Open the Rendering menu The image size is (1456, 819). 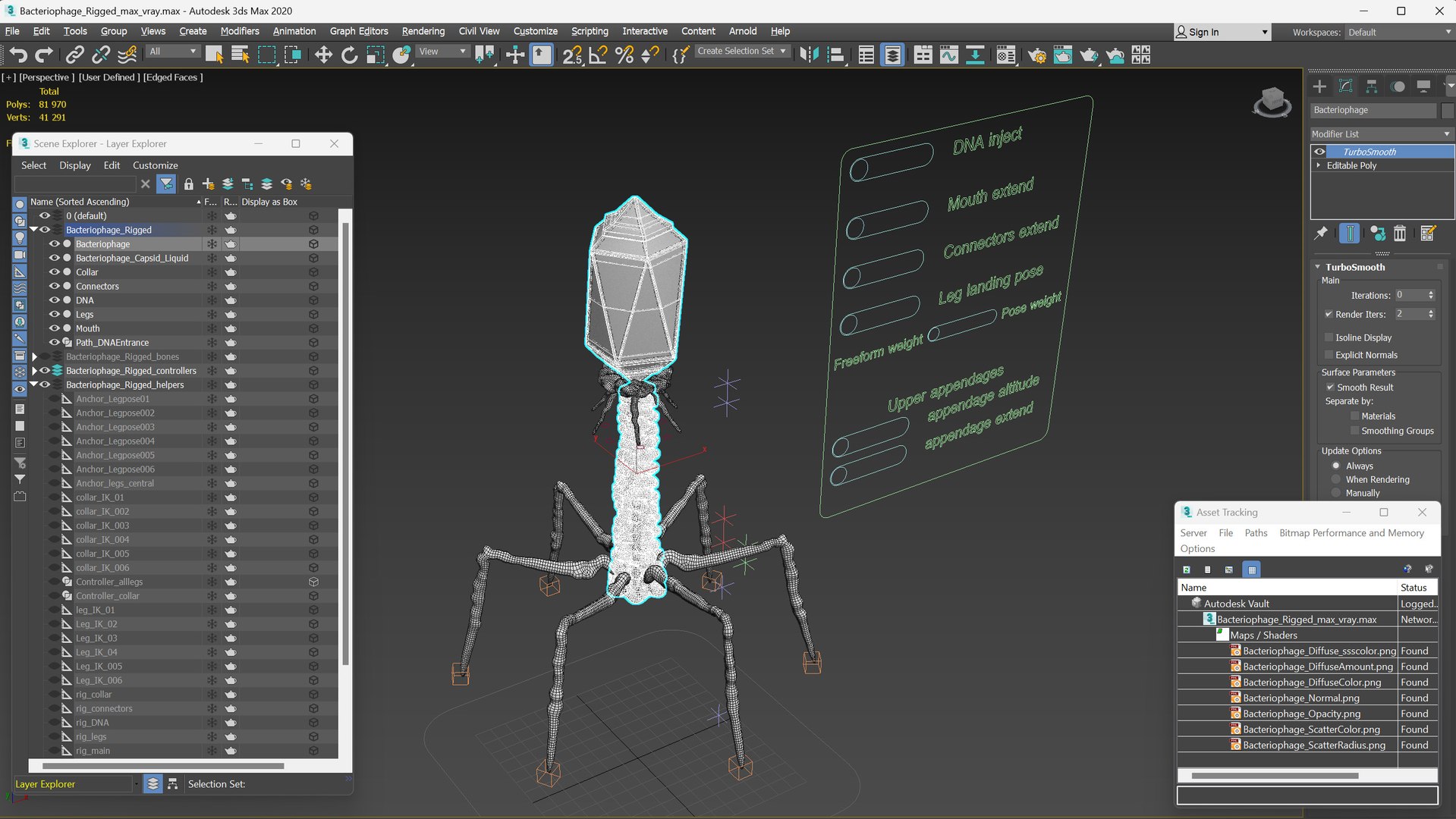coord(423,31)
